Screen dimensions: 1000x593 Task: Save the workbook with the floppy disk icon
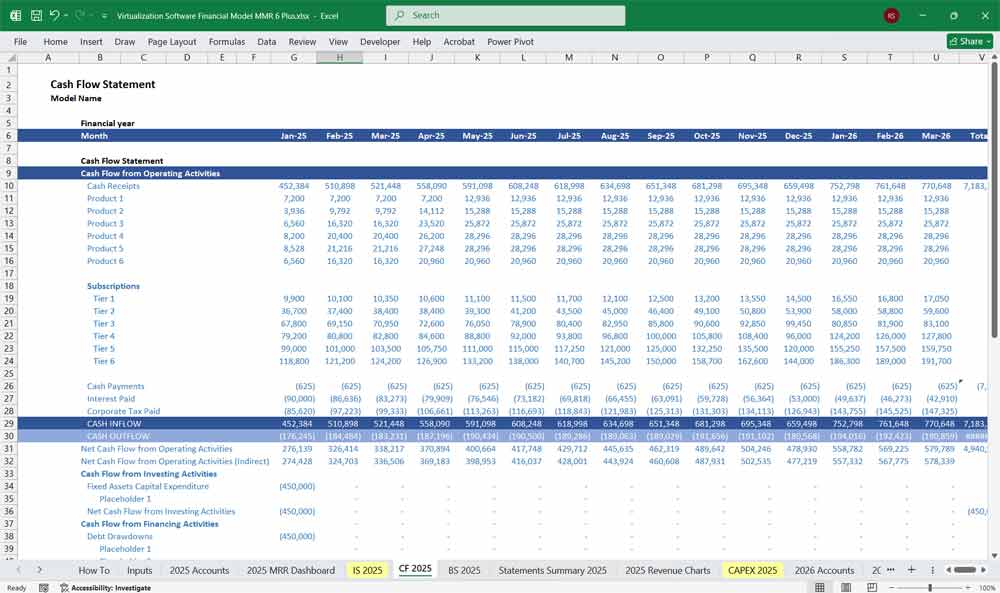coord(36,15)
